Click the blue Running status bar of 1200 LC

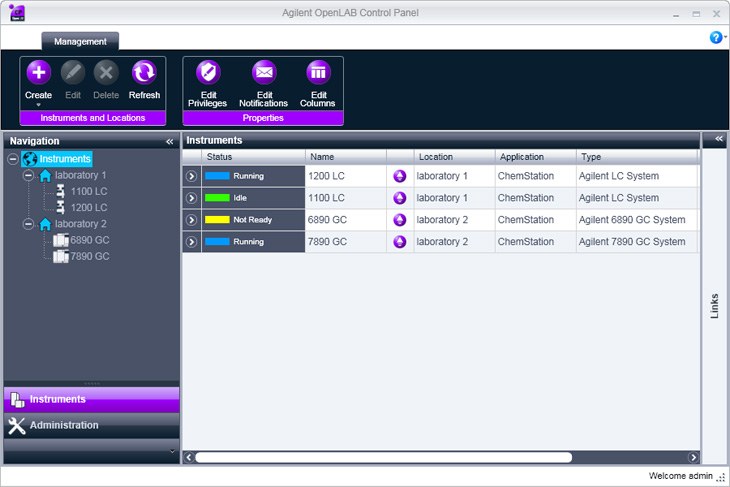(217, 176)
